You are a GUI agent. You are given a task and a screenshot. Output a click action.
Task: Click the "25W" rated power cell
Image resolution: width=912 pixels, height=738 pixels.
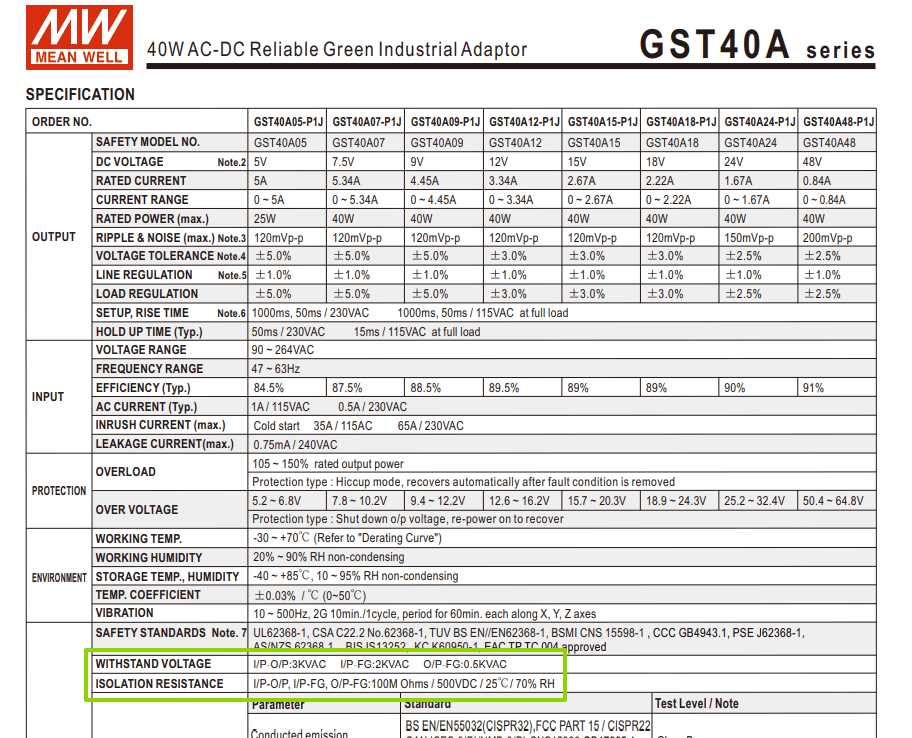[x=265, y=219]
